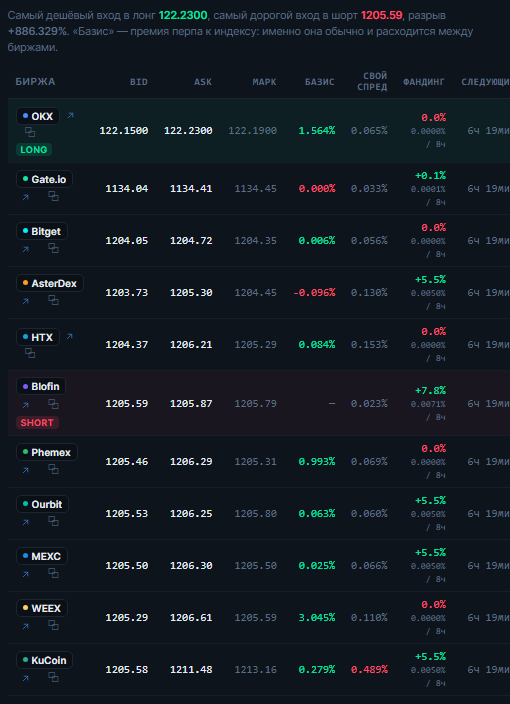Click the OKX bid value 122.1500
Screen dimensions: 510x704
click(x=123, y=131)
